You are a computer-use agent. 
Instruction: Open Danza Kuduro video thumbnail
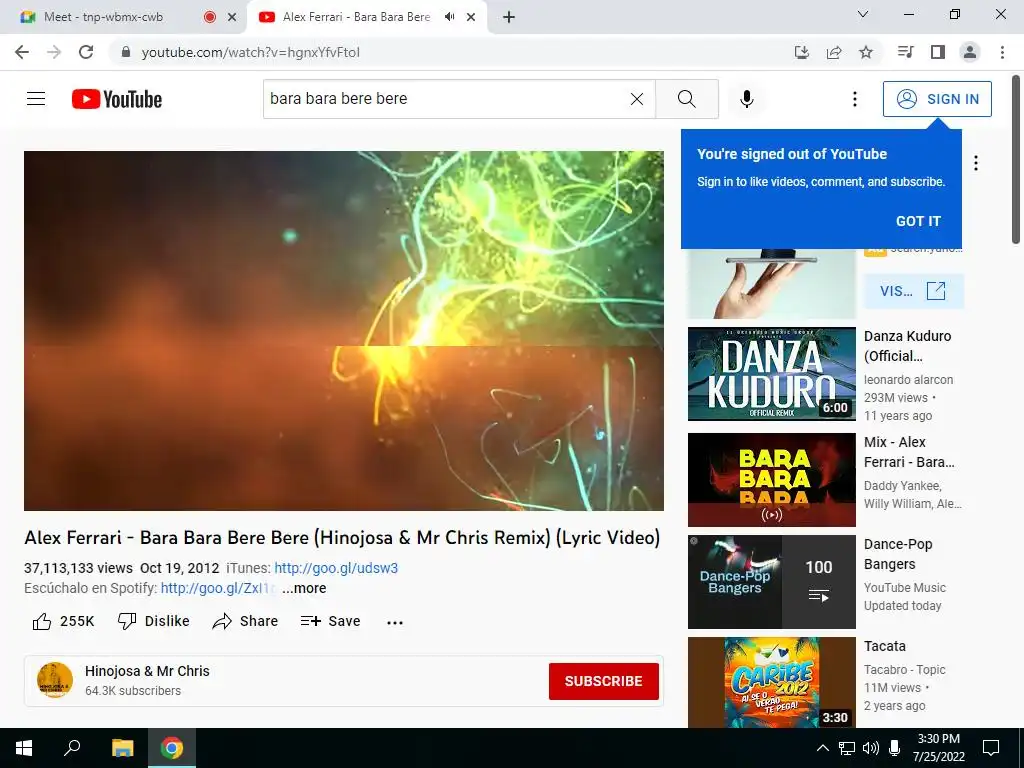(771, 374)
